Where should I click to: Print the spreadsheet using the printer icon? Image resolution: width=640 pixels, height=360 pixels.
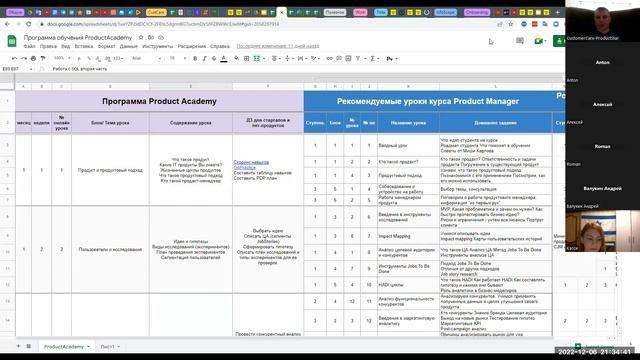pyautogui.click(x=33, y=58)
